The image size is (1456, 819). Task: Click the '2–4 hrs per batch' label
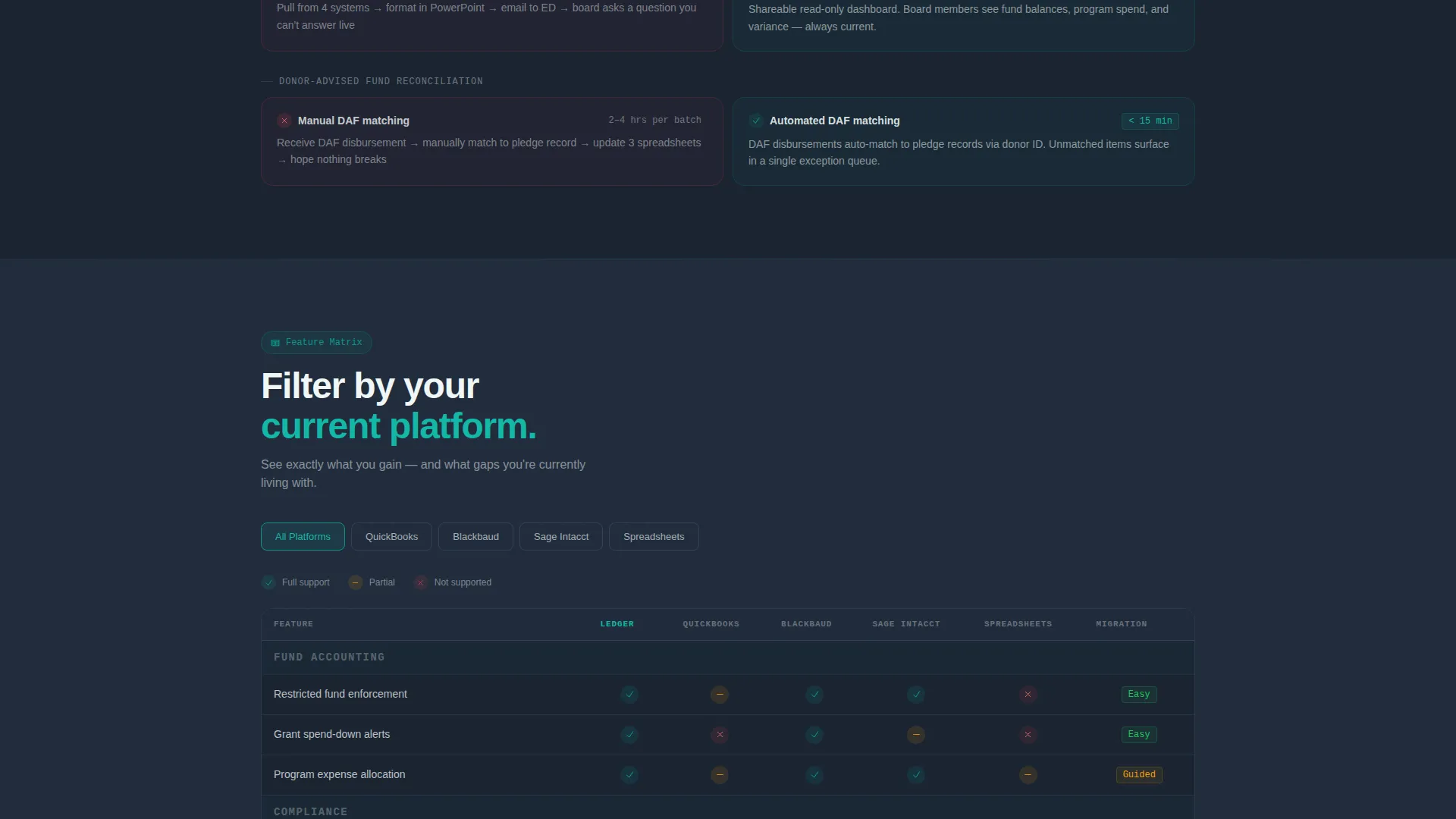point(654,120)
